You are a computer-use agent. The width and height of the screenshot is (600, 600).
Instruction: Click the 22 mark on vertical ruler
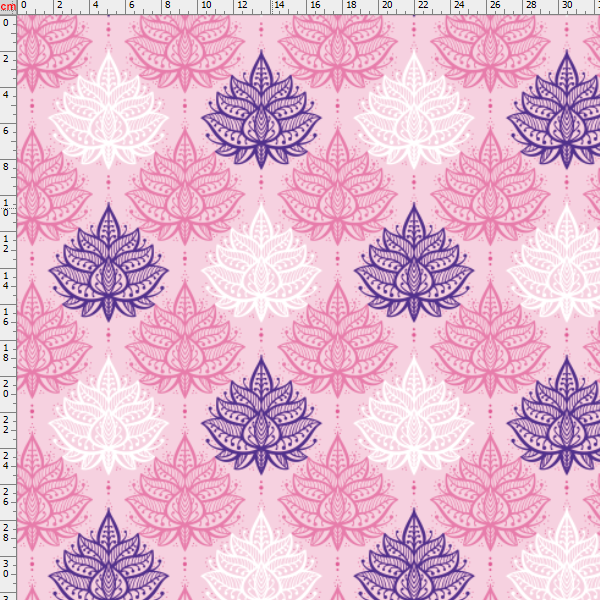tap(6, 425)
